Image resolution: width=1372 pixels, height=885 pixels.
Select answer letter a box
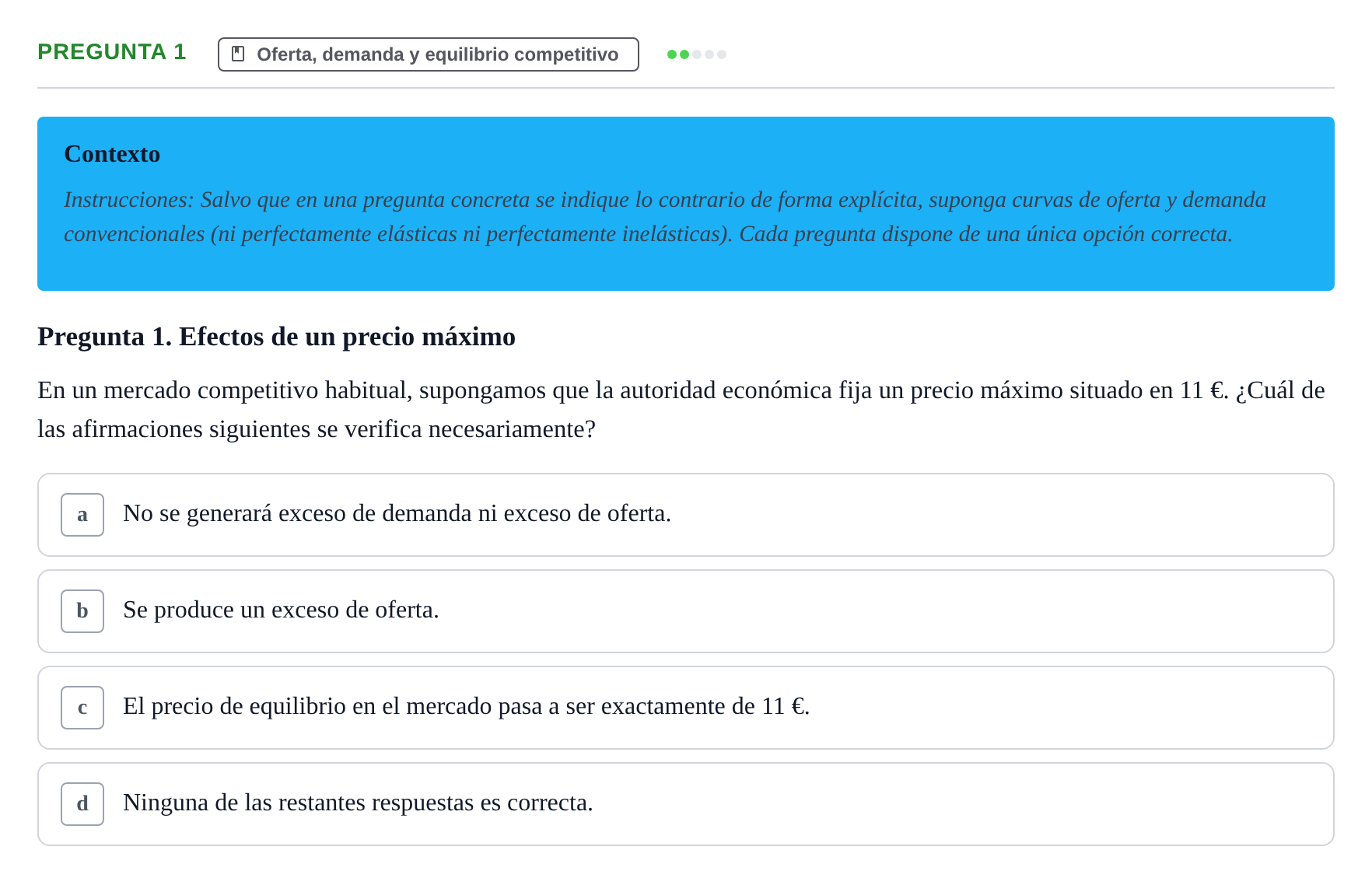click(82, 515)
